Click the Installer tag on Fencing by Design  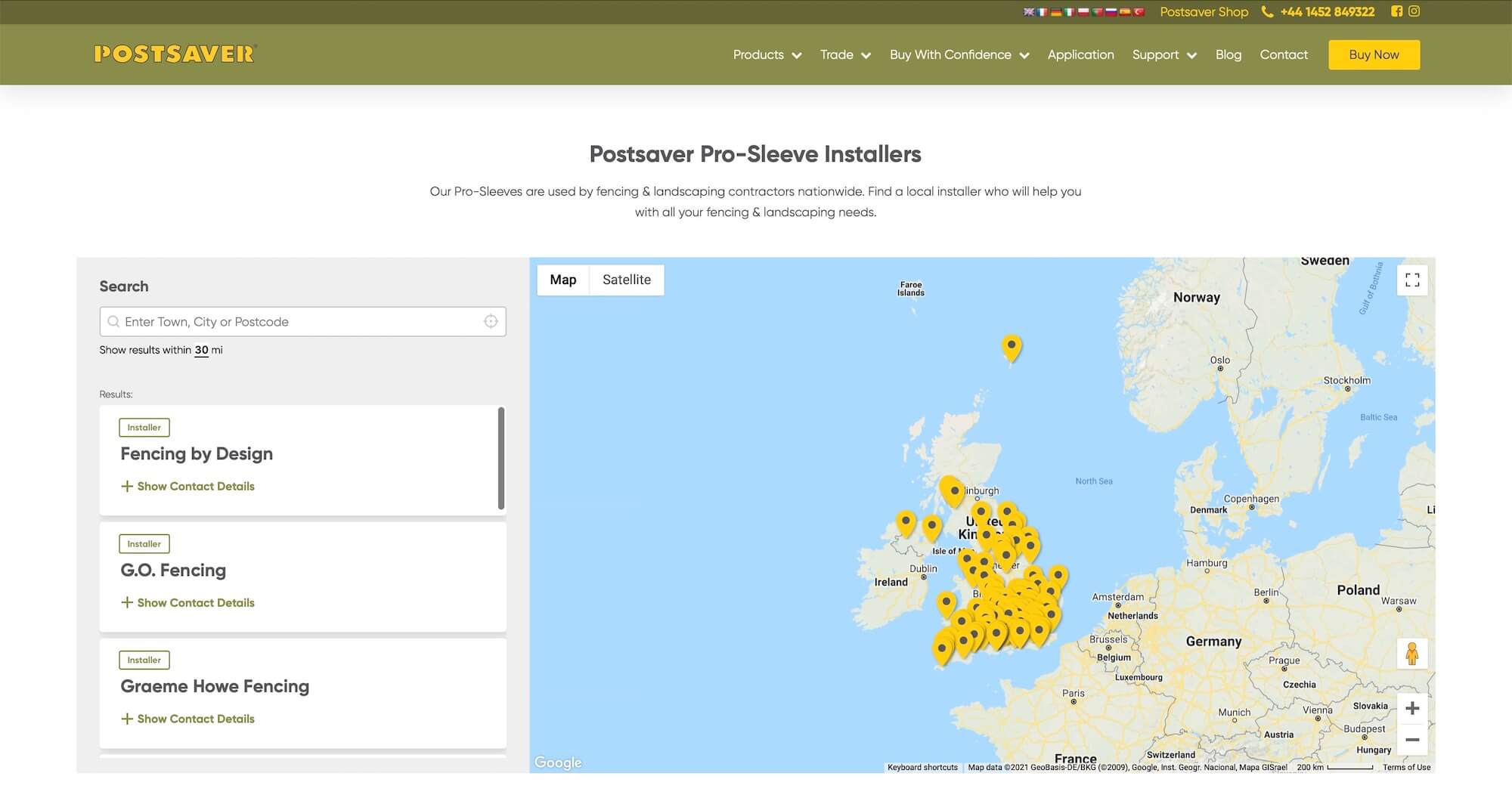coord(144,428)
